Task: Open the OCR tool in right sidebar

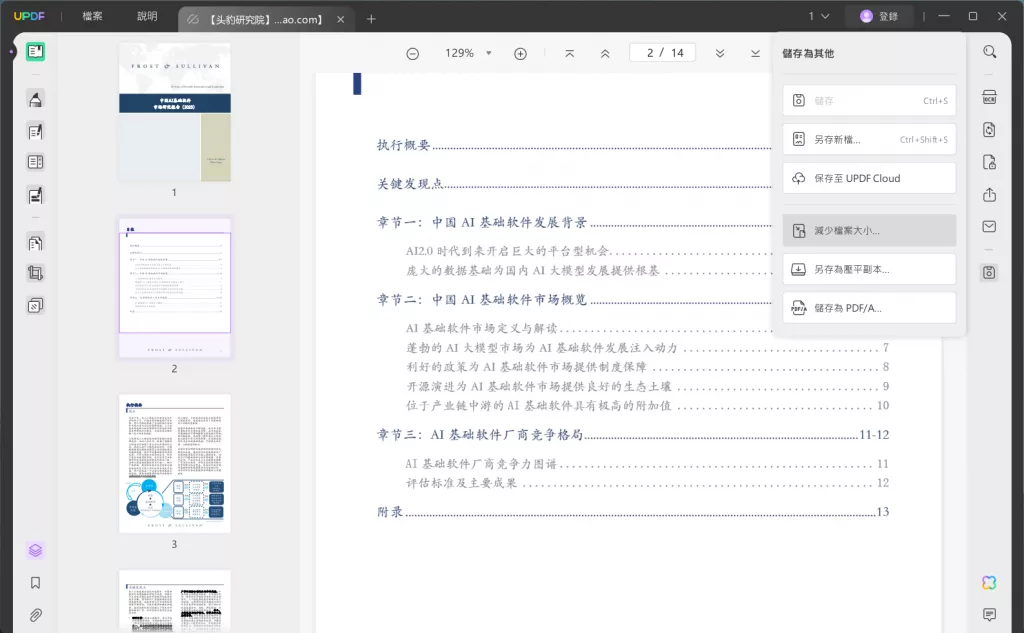Action: (989, 97)
